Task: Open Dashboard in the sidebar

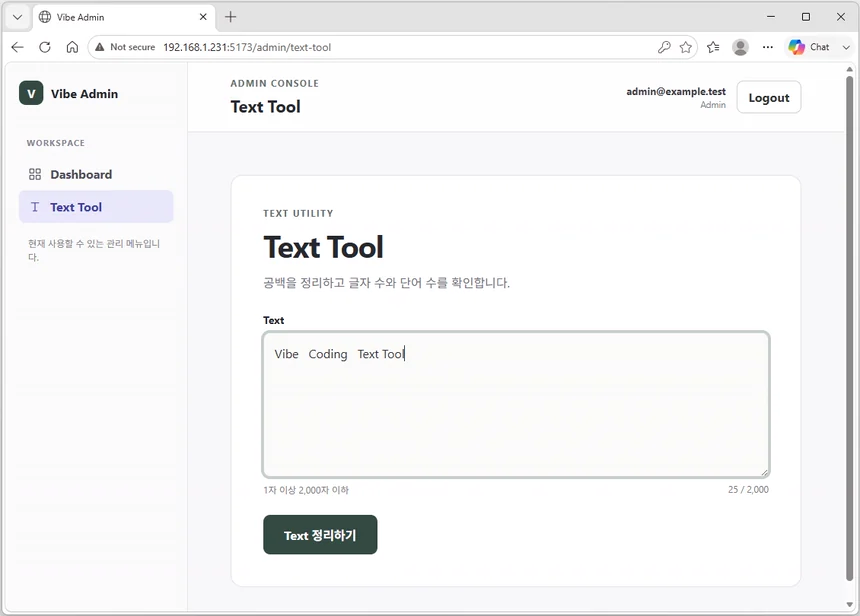Action: [96, 174]
